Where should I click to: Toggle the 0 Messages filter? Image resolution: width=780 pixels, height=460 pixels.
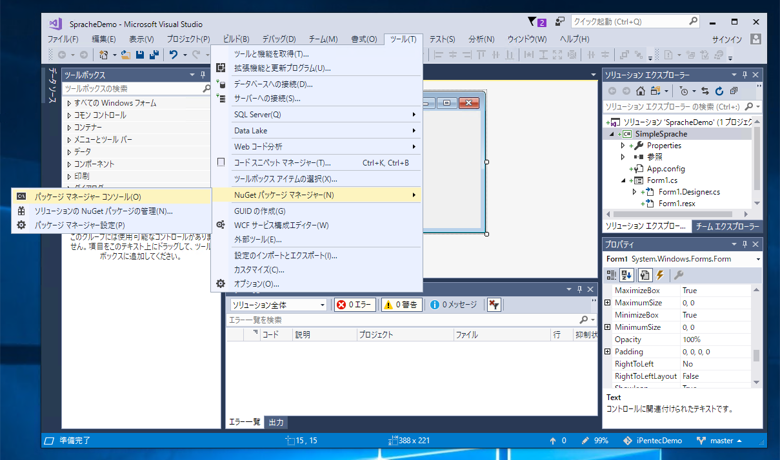coord(454,305)
